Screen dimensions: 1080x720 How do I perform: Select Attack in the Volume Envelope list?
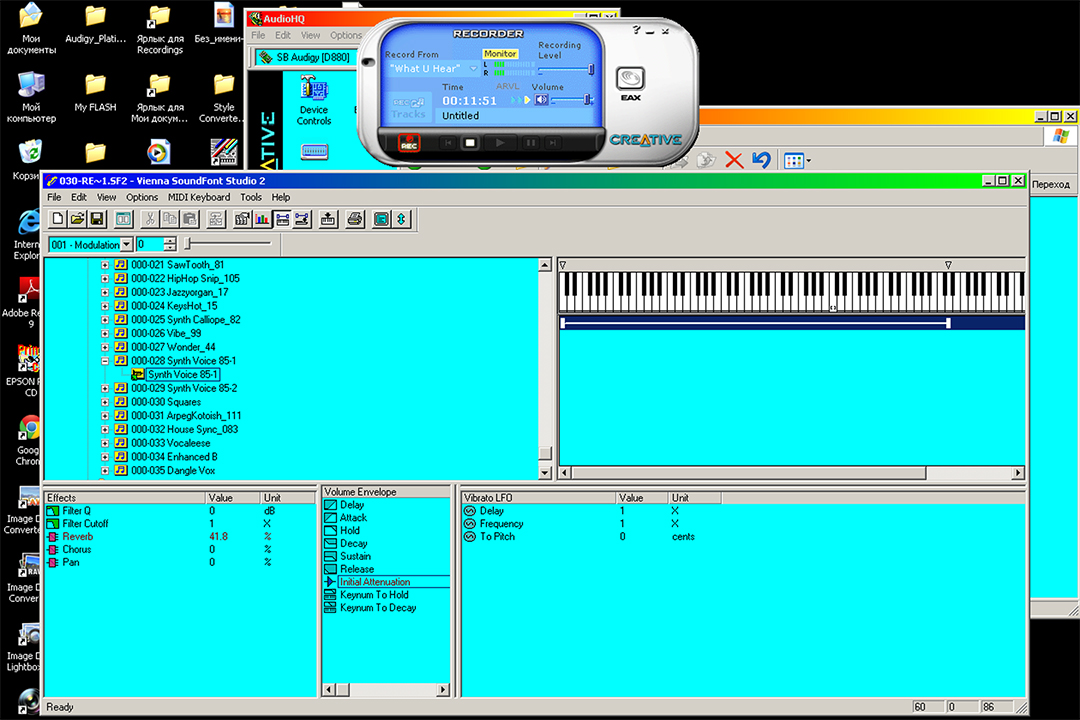point(353,518)
